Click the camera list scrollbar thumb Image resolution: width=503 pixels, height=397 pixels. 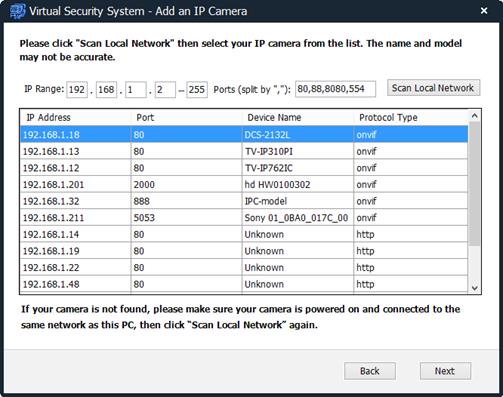click(475, 184)
